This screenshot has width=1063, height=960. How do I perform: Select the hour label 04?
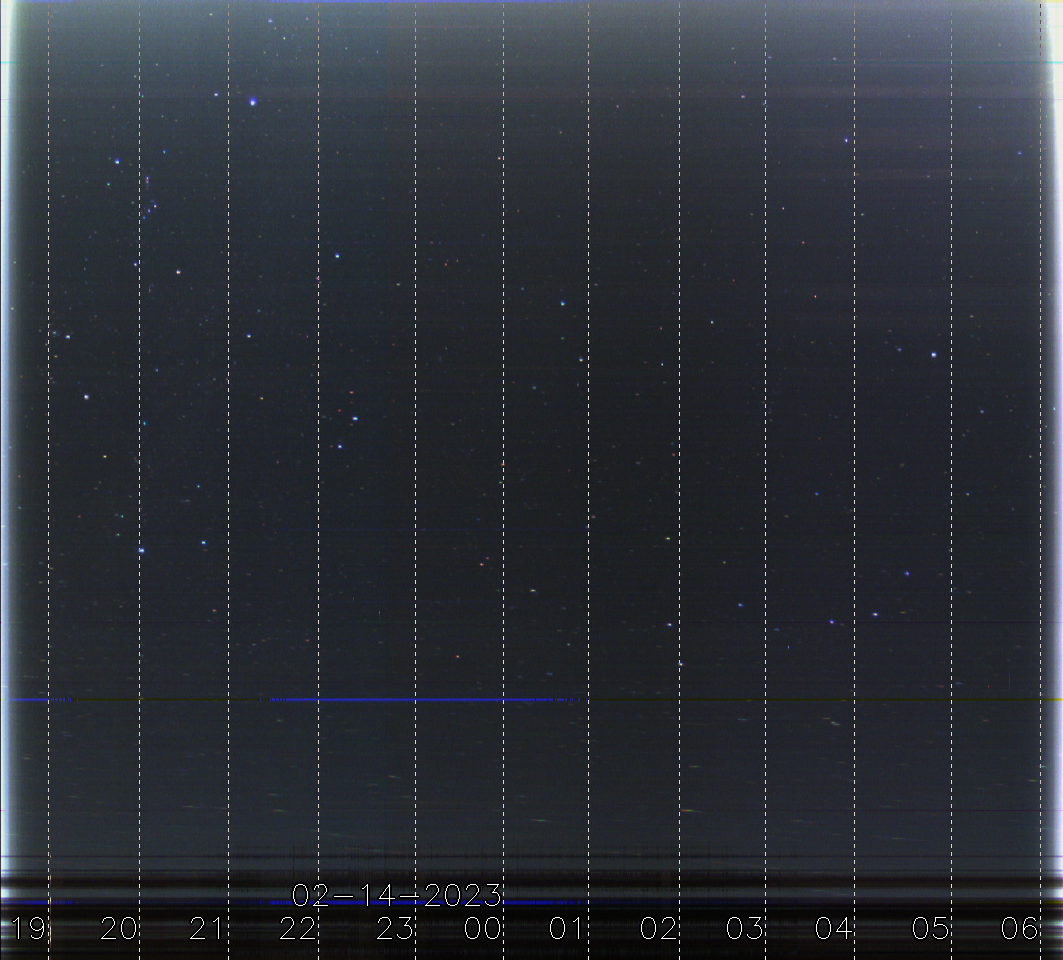tap(833, 928)
